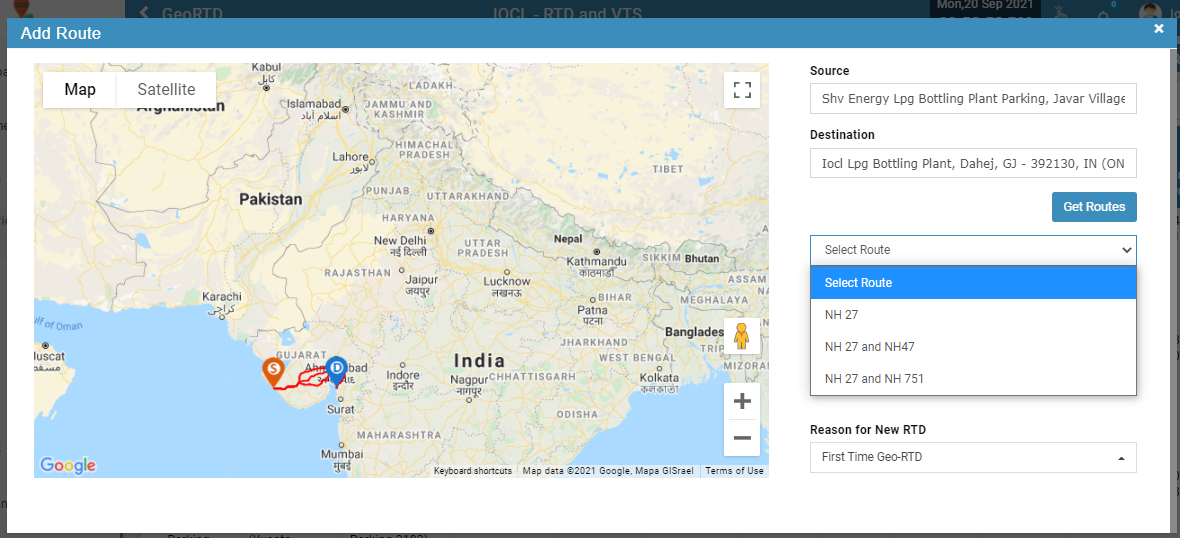Click the user avatar in background header
Image resolution: width=1180 pixels, height=538 pixels.
[1149, 11]
